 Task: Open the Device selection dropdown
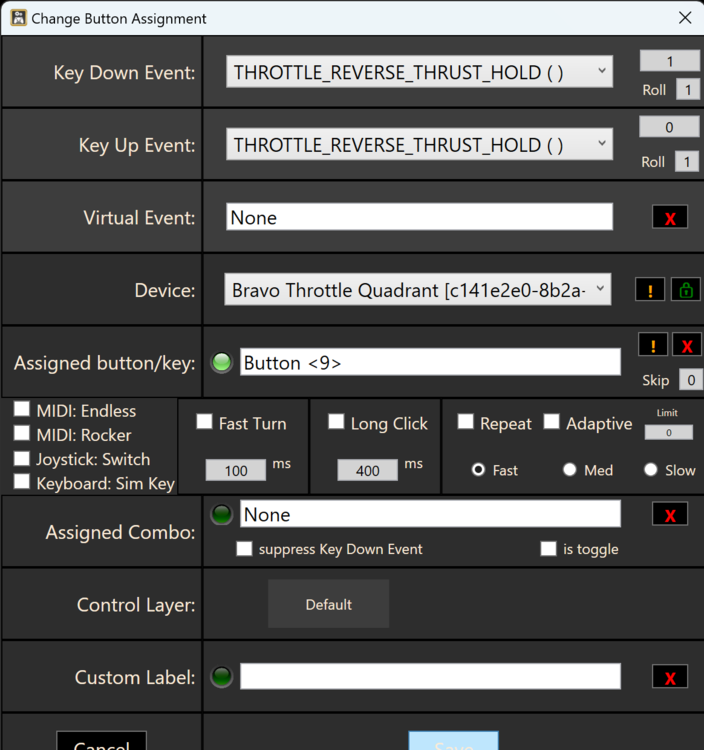[x=417, y=290]
